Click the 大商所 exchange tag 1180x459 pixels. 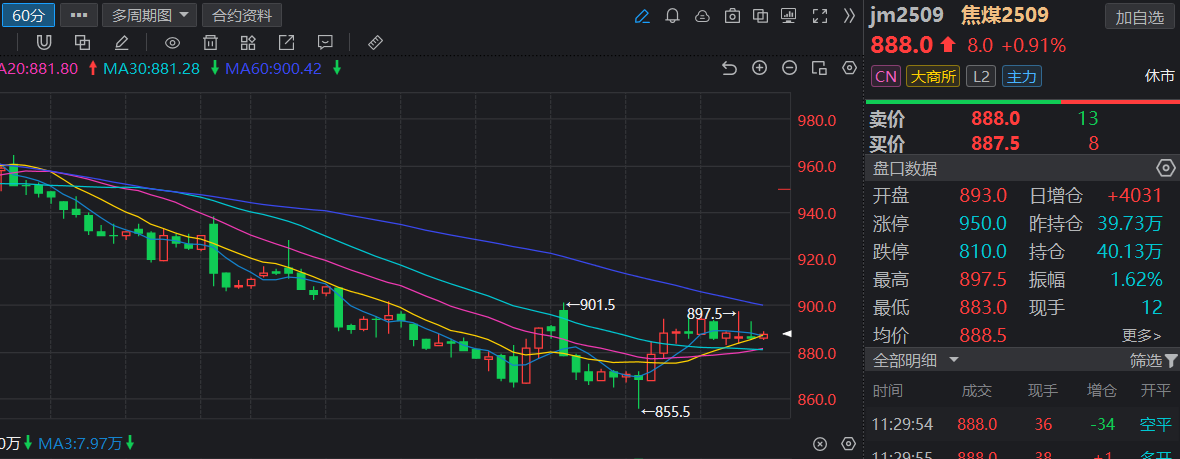(933, 76)
